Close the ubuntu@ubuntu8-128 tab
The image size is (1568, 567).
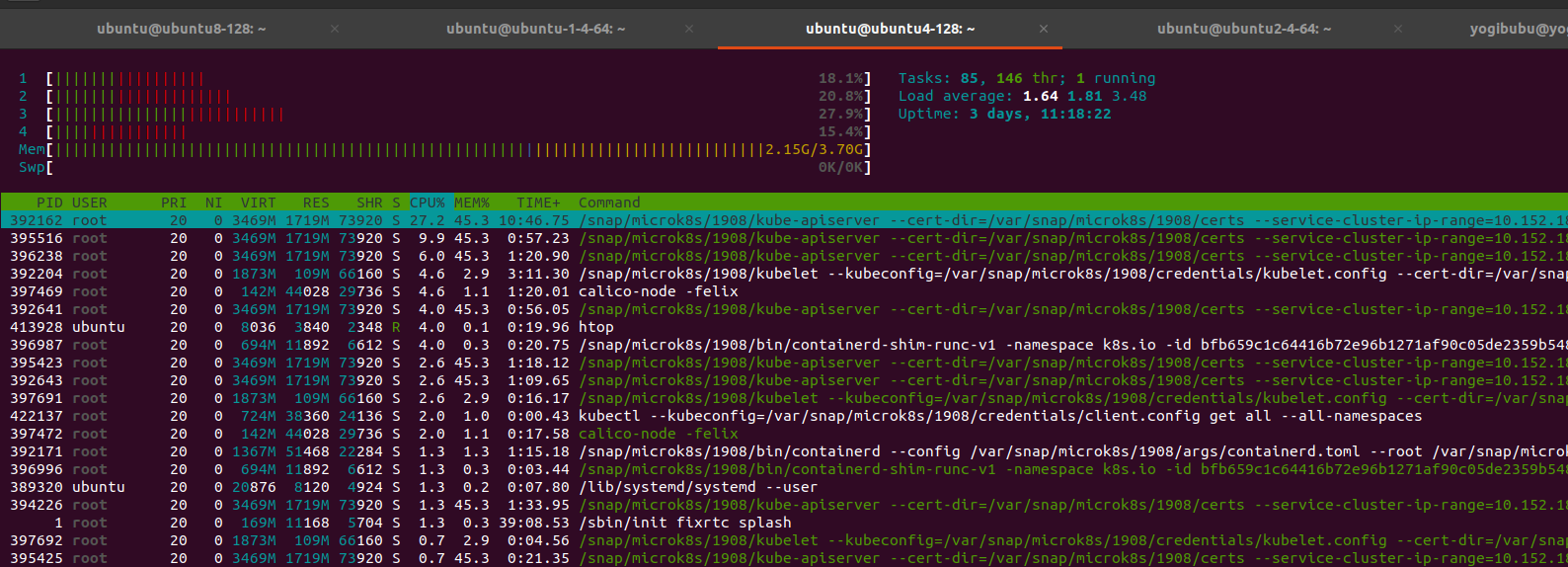(335, 29)
